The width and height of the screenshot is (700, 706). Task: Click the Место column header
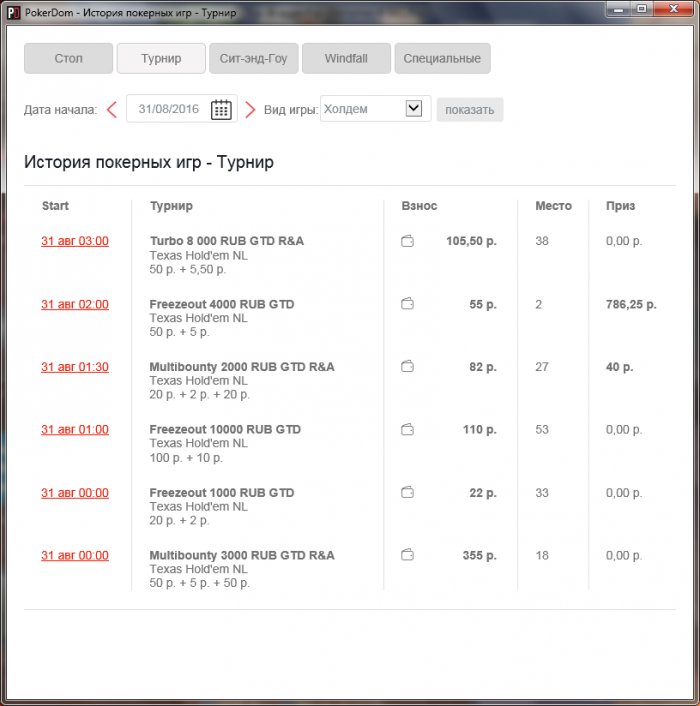coord(553,206)
